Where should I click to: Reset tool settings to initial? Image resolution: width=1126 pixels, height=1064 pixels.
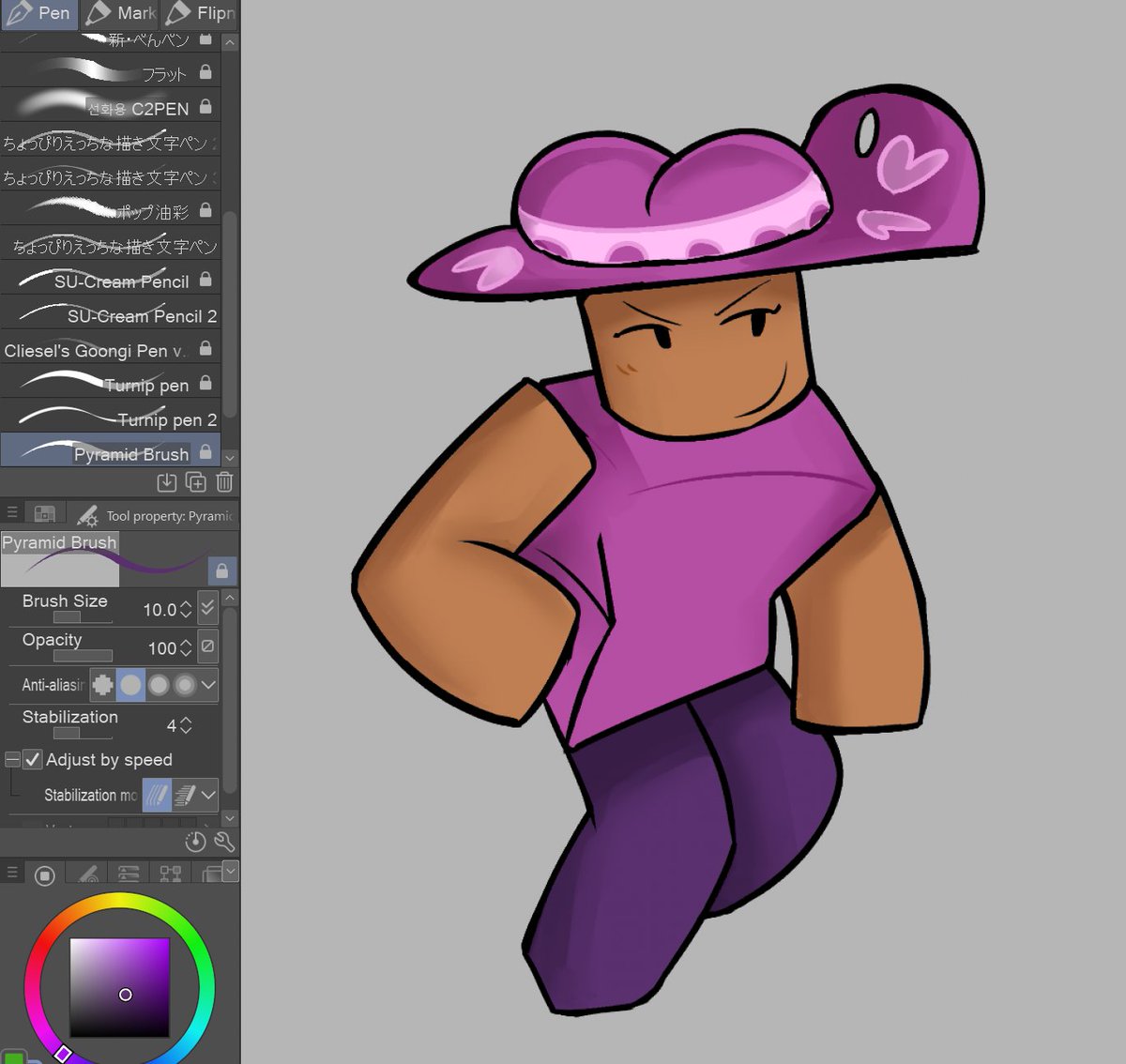click(195, 842)
